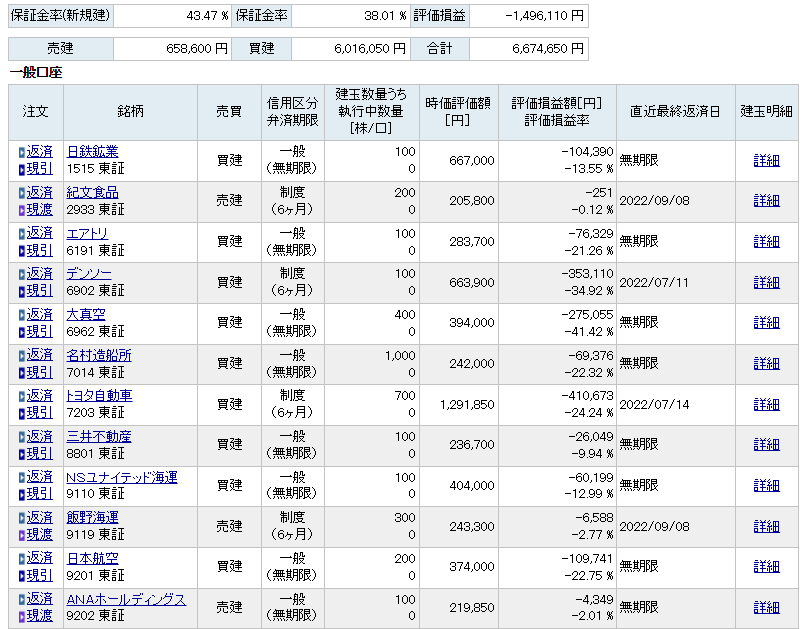Click arrow icon beside 現渡 for 飯野海運
The width and height of the screenshot is (803, 629).
(21, 534)
